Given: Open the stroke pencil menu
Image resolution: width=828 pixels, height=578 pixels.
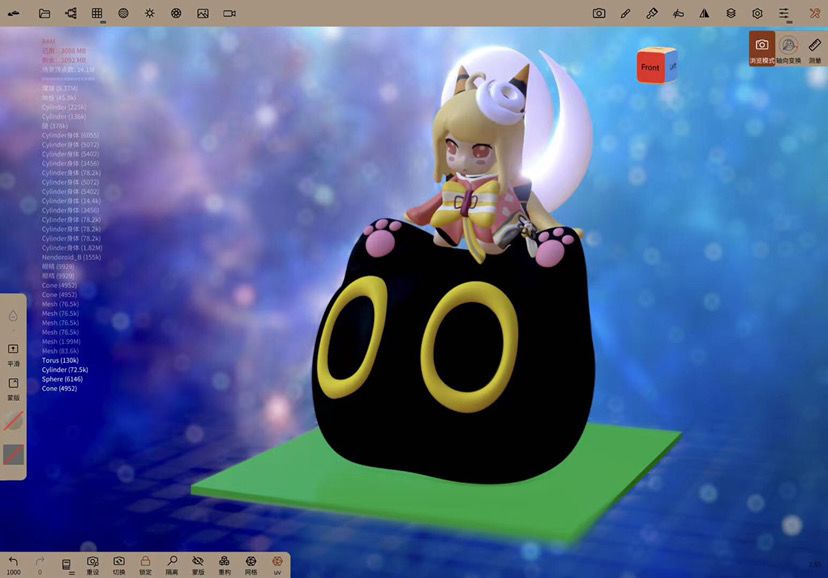Looking at the screenshot, I should tap(625, 13).
